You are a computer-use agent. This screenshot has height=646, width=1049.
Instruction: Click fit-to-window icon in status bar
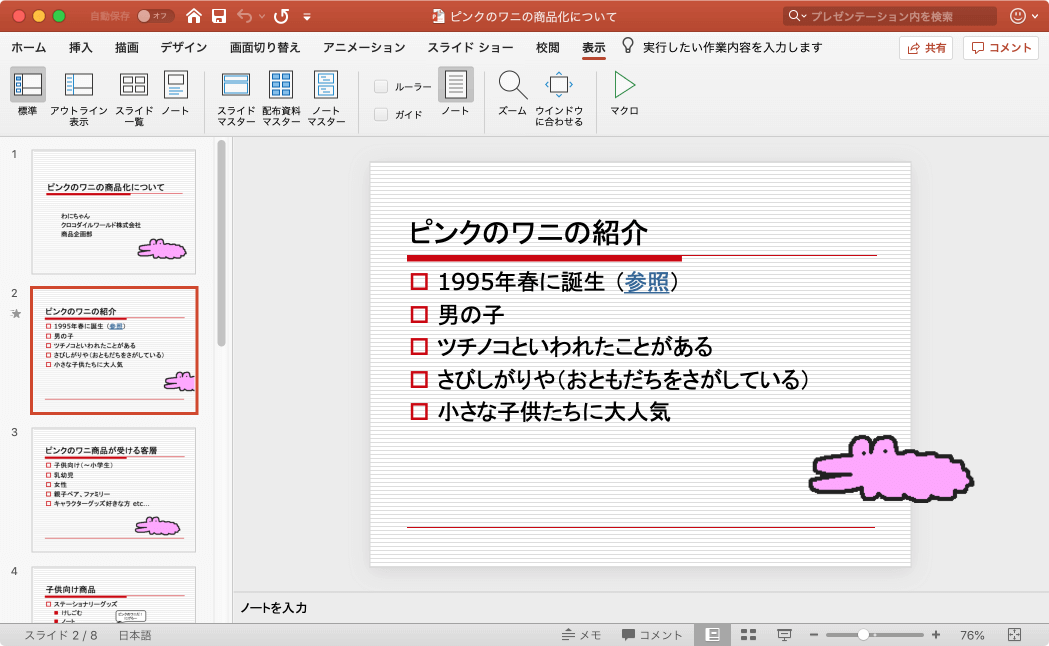(x=1014, y=635)
